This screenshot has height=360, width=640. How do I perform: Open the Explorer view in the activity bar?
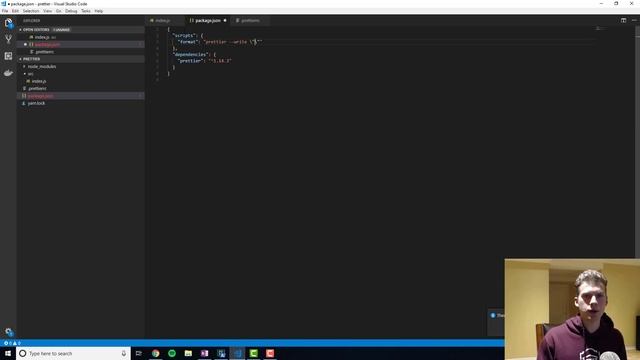pos(8,23)
